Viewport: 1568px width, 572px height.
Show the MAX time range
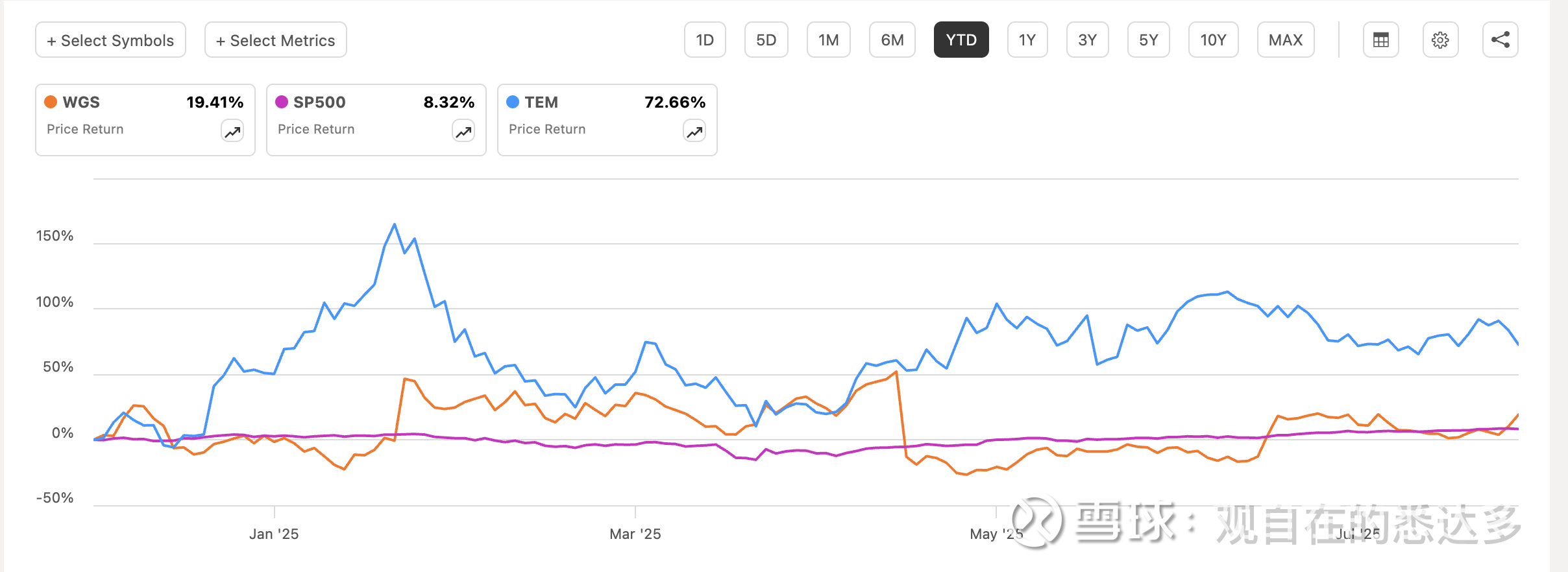pyautogui.click(x=1285, y=40)
